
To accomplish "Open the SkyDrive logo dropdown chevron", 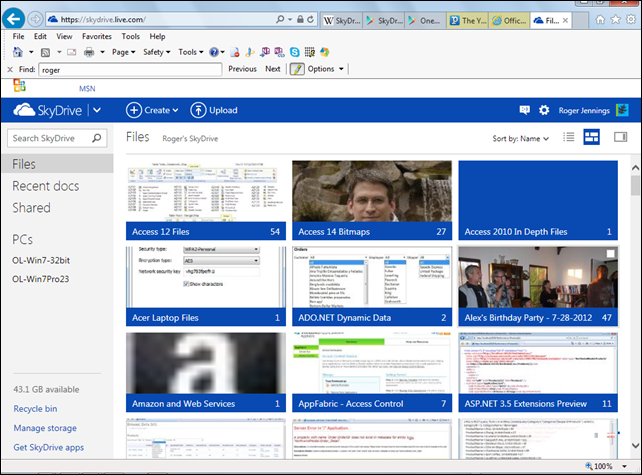I will (96, 110).
